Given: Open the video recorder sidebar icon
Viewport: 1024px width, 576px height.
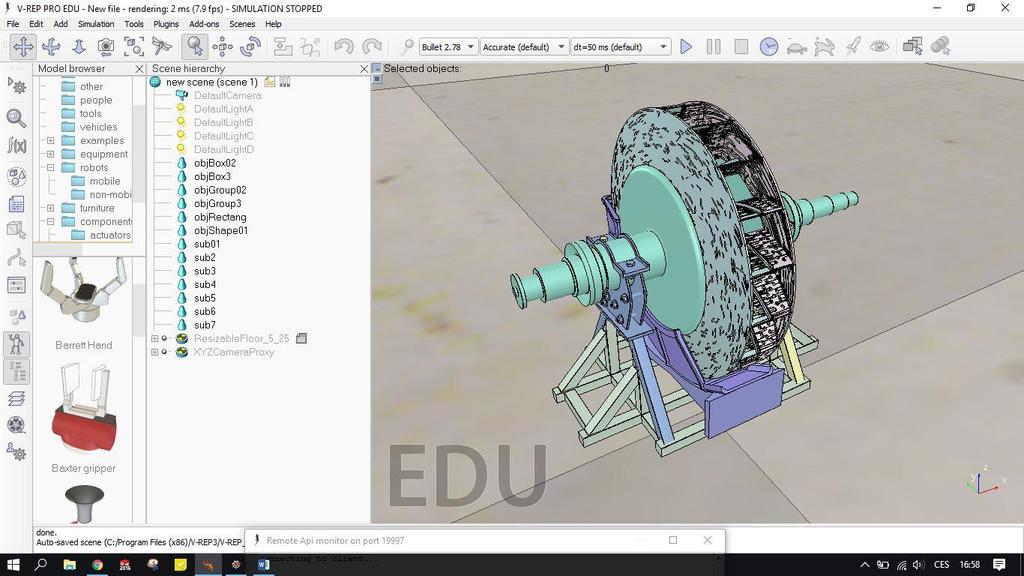Looking at the screenshot, I should [x=16, y=425].
